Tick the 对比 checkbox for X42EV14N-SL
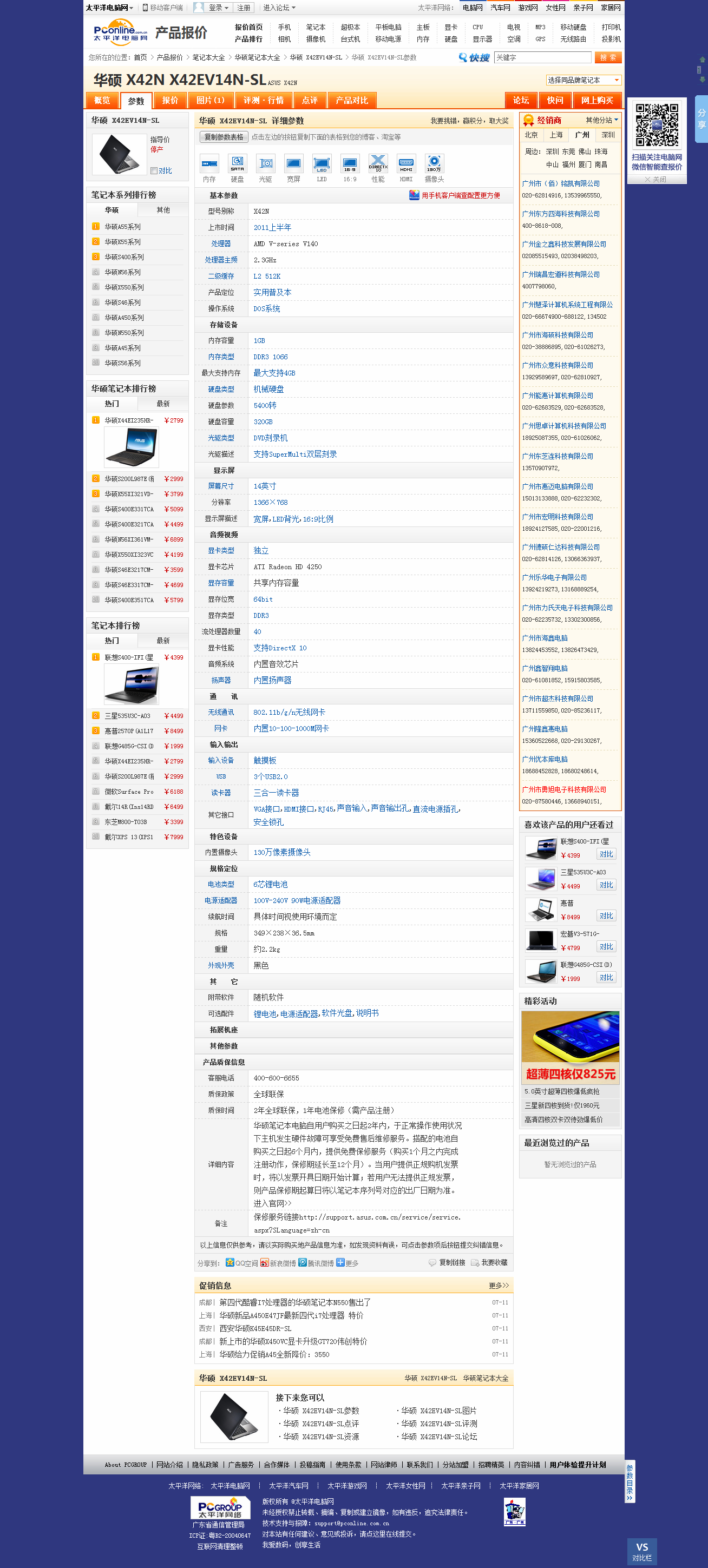Viewport: 708px width, 1568px height. [x=154, y=171]
